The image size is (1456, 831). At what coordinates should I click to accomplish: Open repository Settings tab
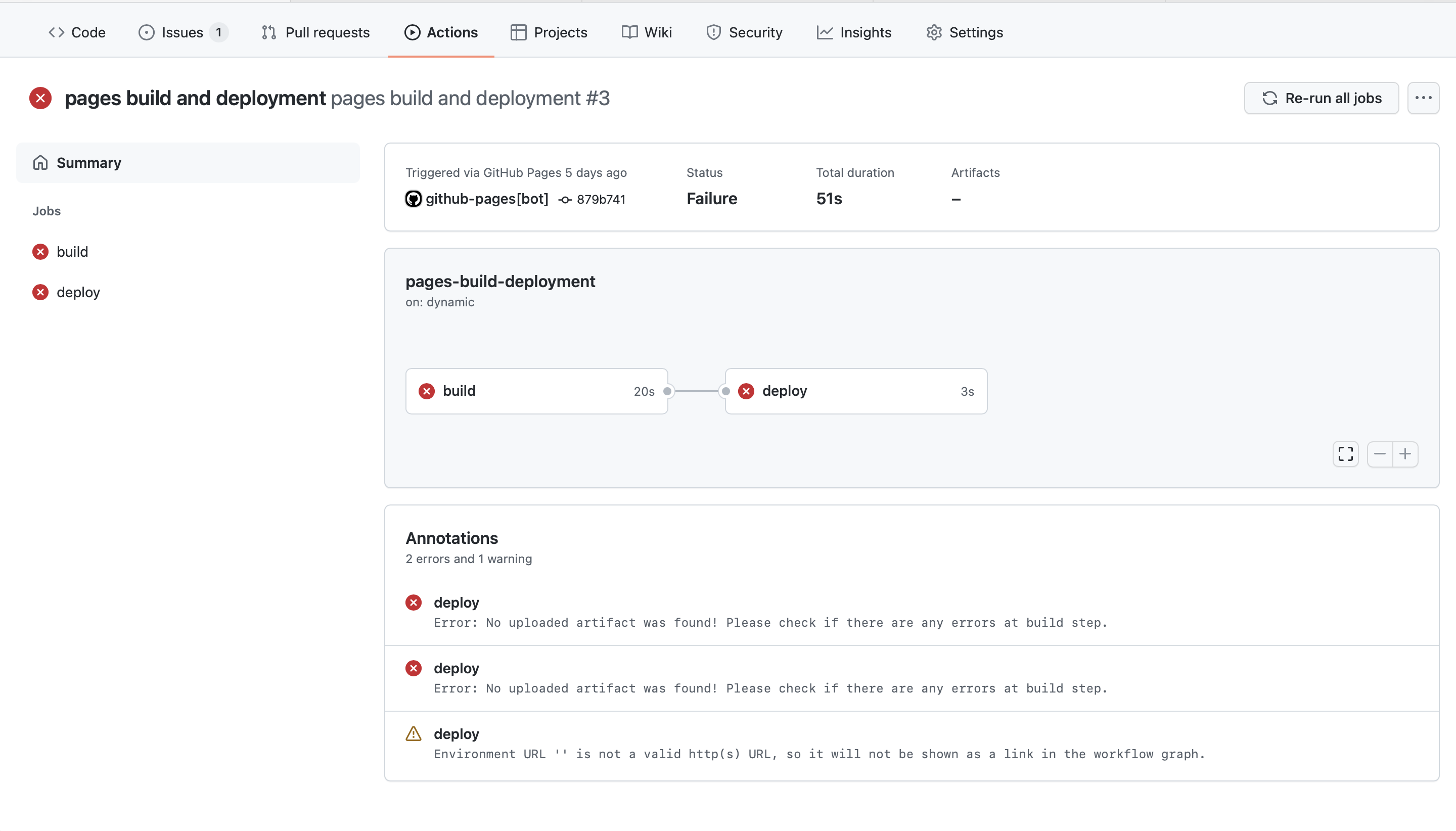coord(964,32)
